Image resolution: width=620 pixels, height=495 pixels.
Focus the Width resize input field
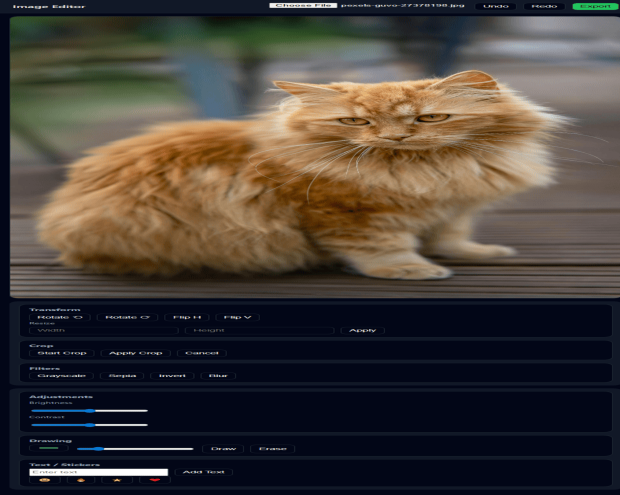[103, 330]
